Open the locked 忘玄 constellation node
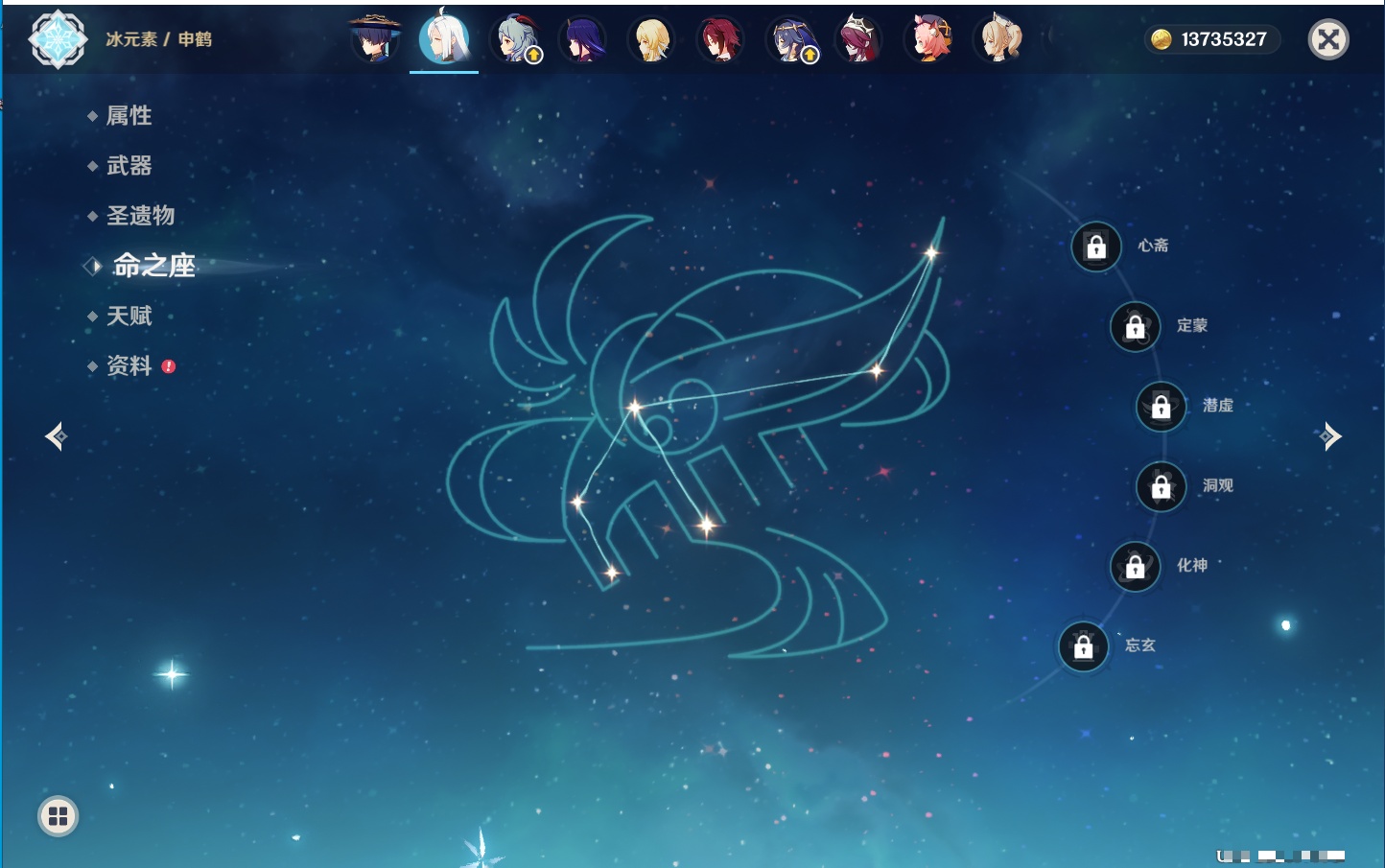1385x868 pixels. (x=1084, y=647)
